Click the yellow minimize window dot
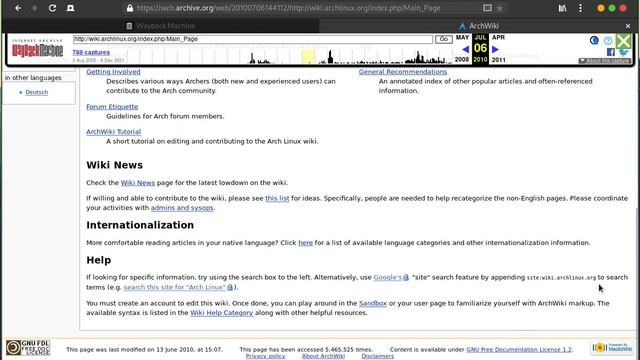Image resolution: width=640 pixels, height=360 pixels. (601, 8)
